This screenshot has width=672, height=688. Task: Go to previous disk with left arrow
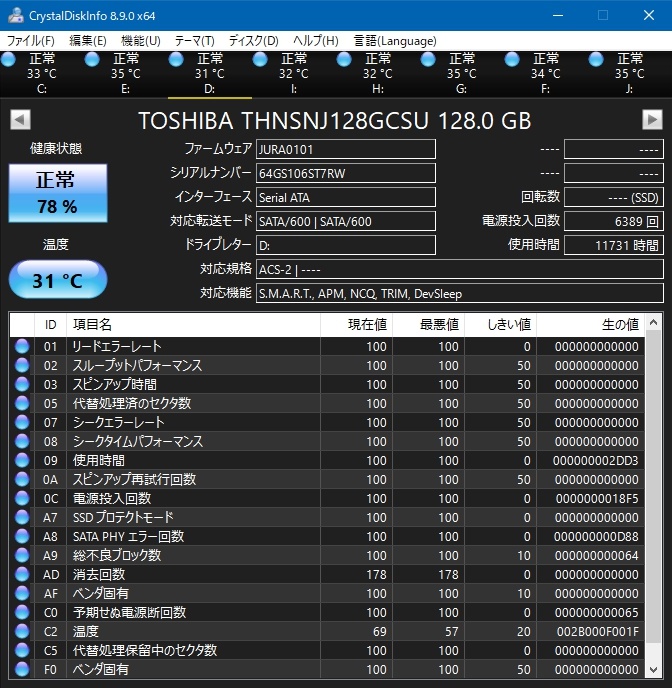click(19, 120)
